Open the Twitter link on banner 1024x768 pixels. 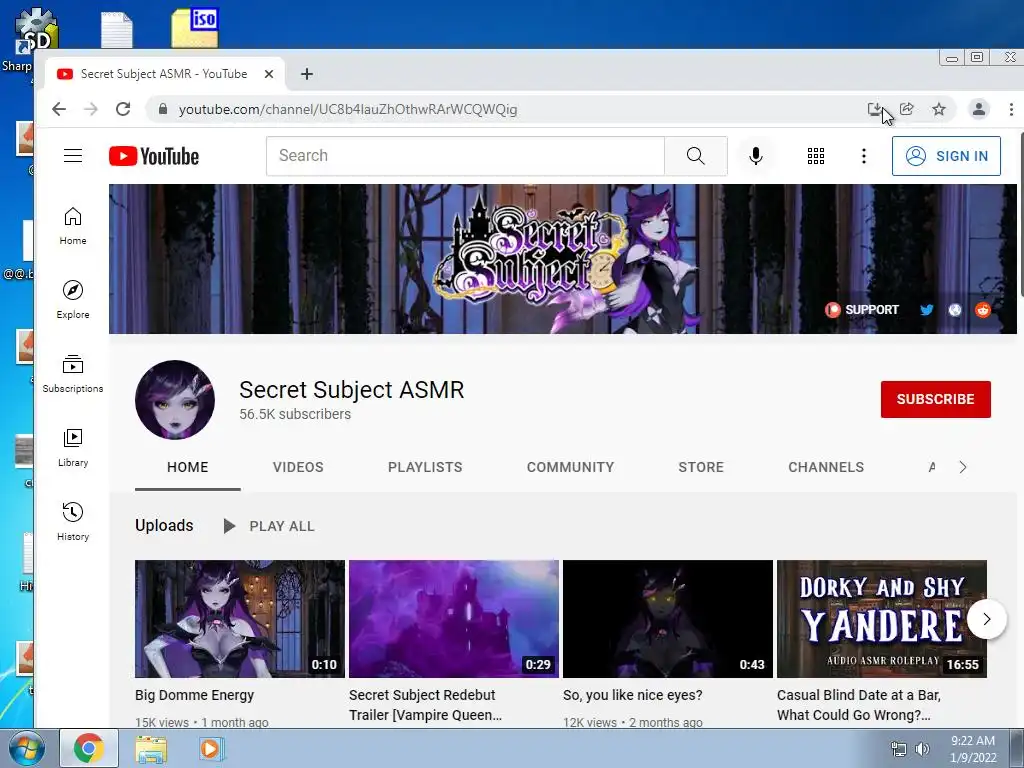pos(926,310)
